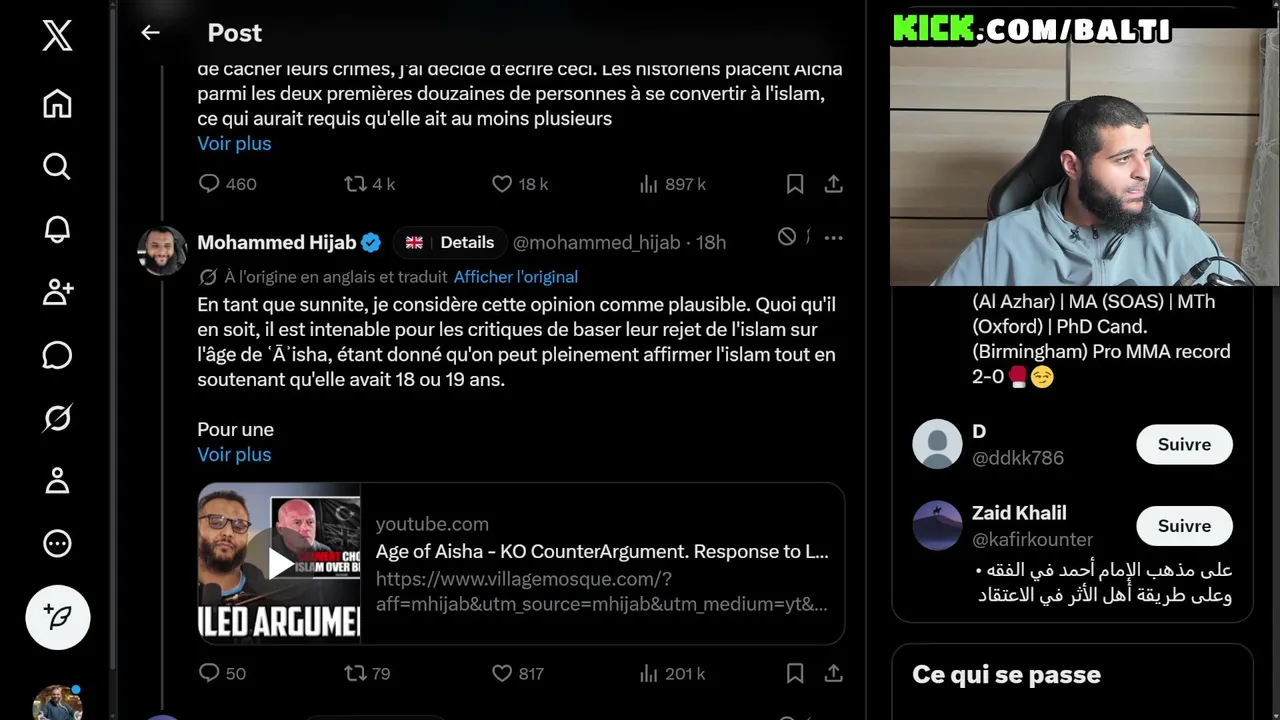The height and width of the screenshot is (720, 1280).
Task: Go back with the arrow next to Post
Action: 150,33
